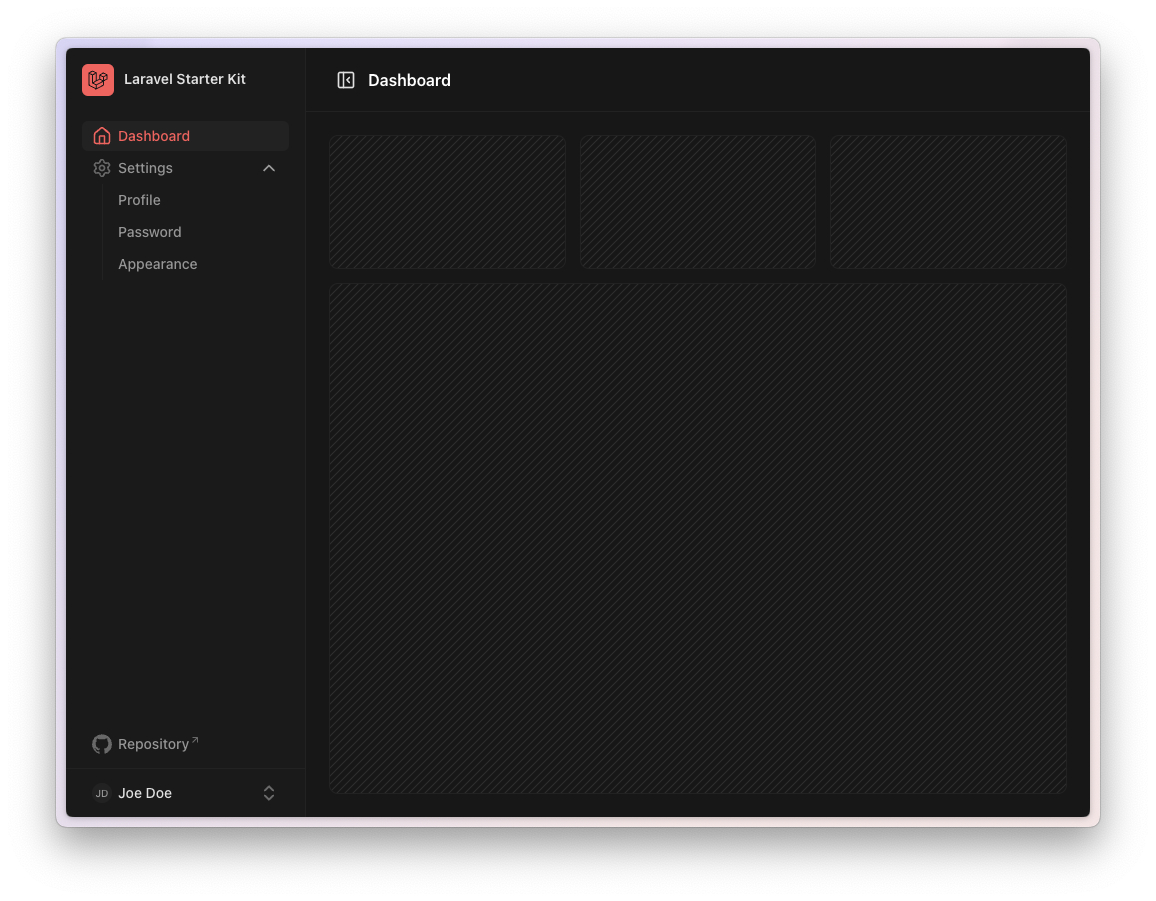
Task: Click the JD avatar circle
Action: tap(101, 793)
